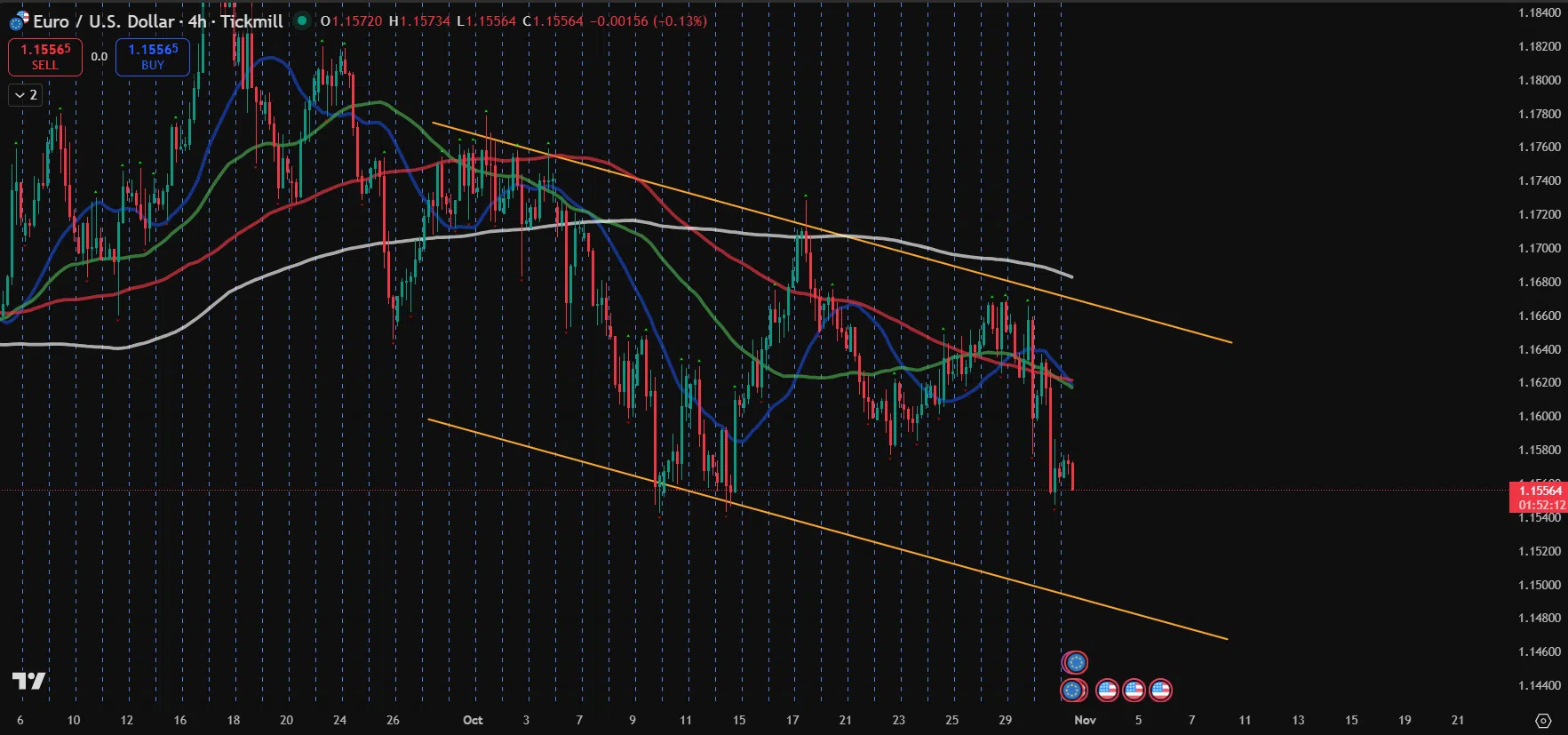Viewport: 1568px width, 735px height.
Task: Open the lower Euro economic event icon
Action: click(x=1073, y=690)
